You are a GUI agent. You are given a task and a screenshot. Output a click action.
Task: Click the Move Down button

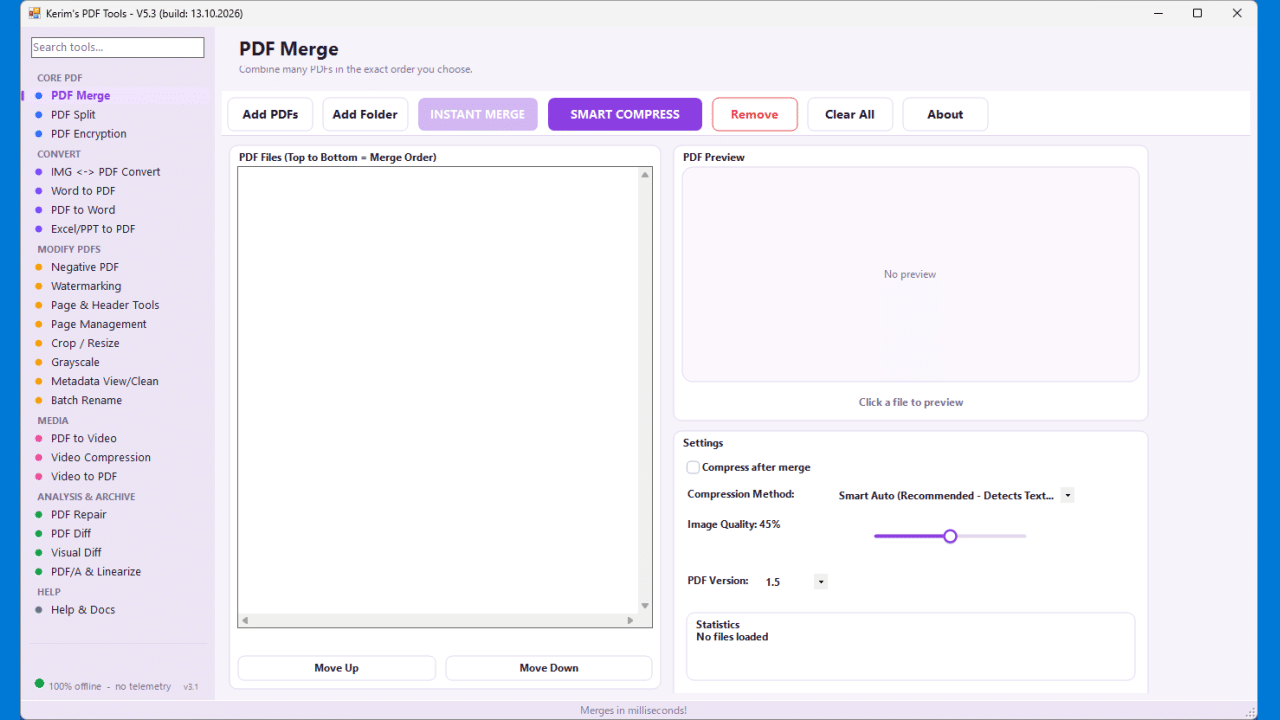549,668
